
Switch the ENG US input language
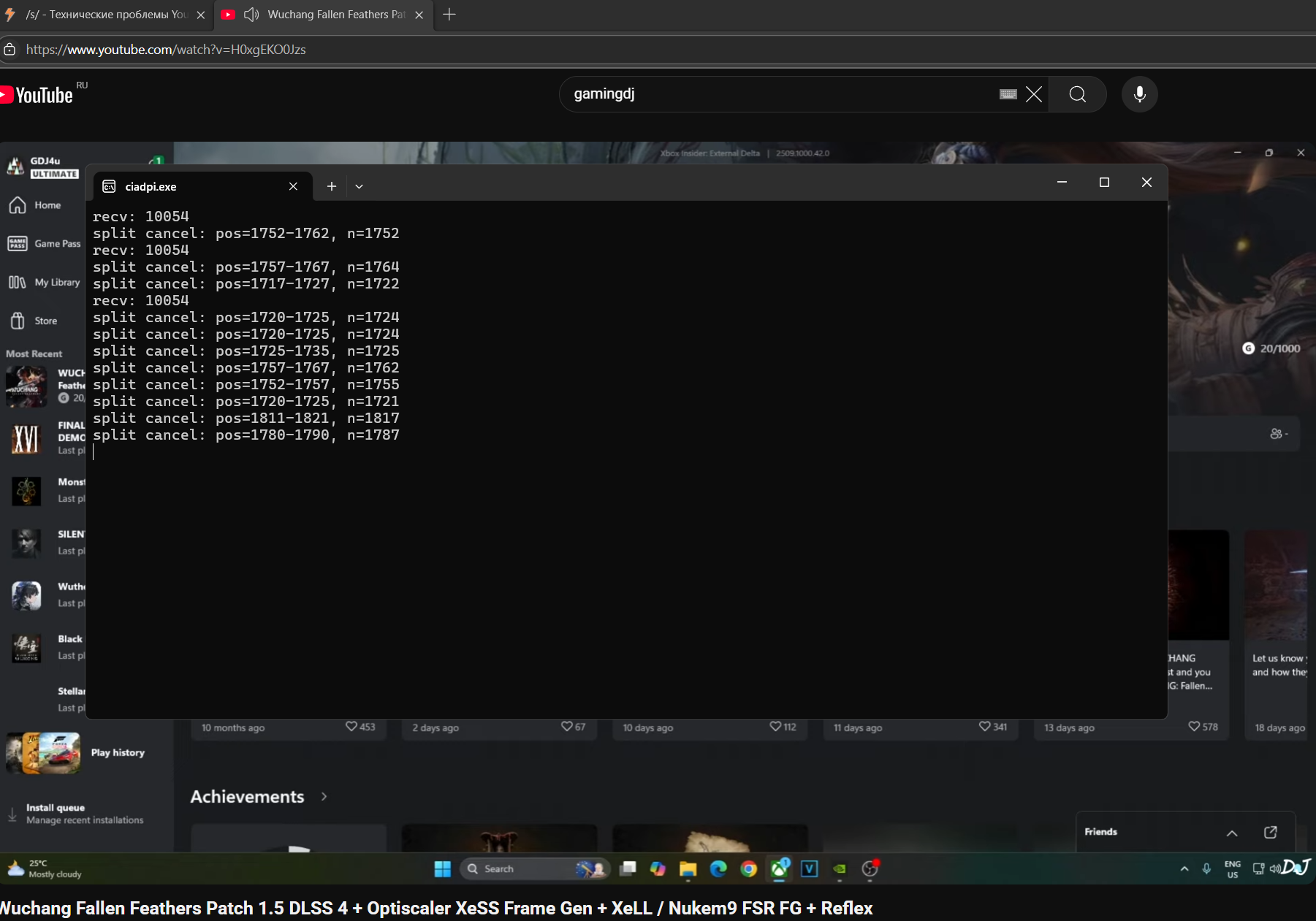pos(1233,869)
